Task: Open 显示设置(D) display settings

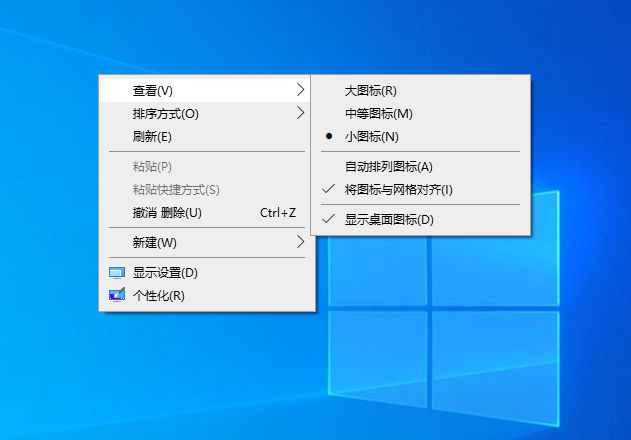Action: [165, 272]
